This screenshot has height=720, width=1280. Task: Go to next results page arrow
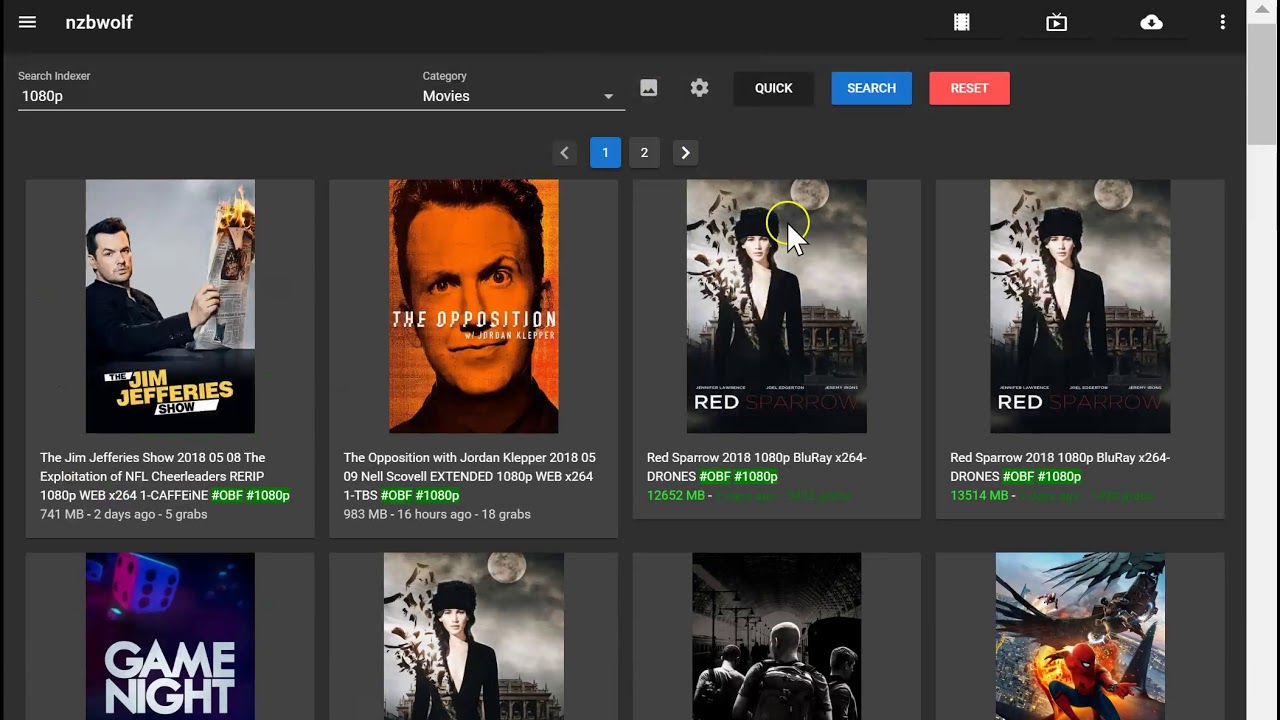pos(685,153)
